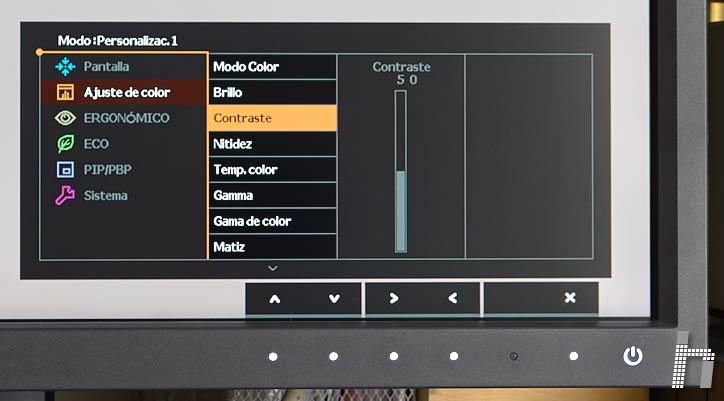Image resolution: width=724 pixels, height=401 pixels.
Task: Choose the highlighted Contraste option
Action: pos(272,118)
